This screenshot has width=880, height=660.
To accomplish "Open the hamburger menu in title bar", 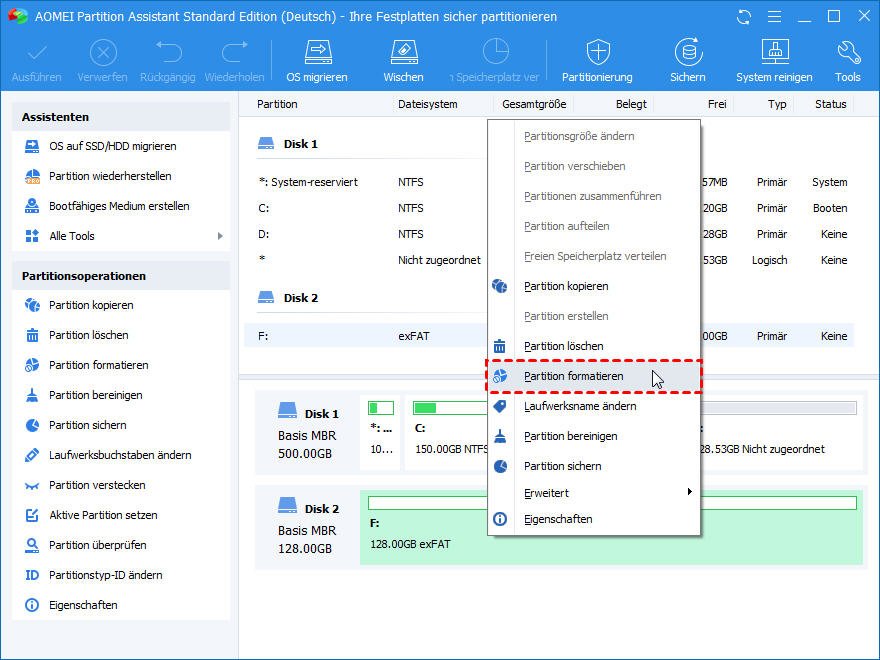I will click(774, 17).
